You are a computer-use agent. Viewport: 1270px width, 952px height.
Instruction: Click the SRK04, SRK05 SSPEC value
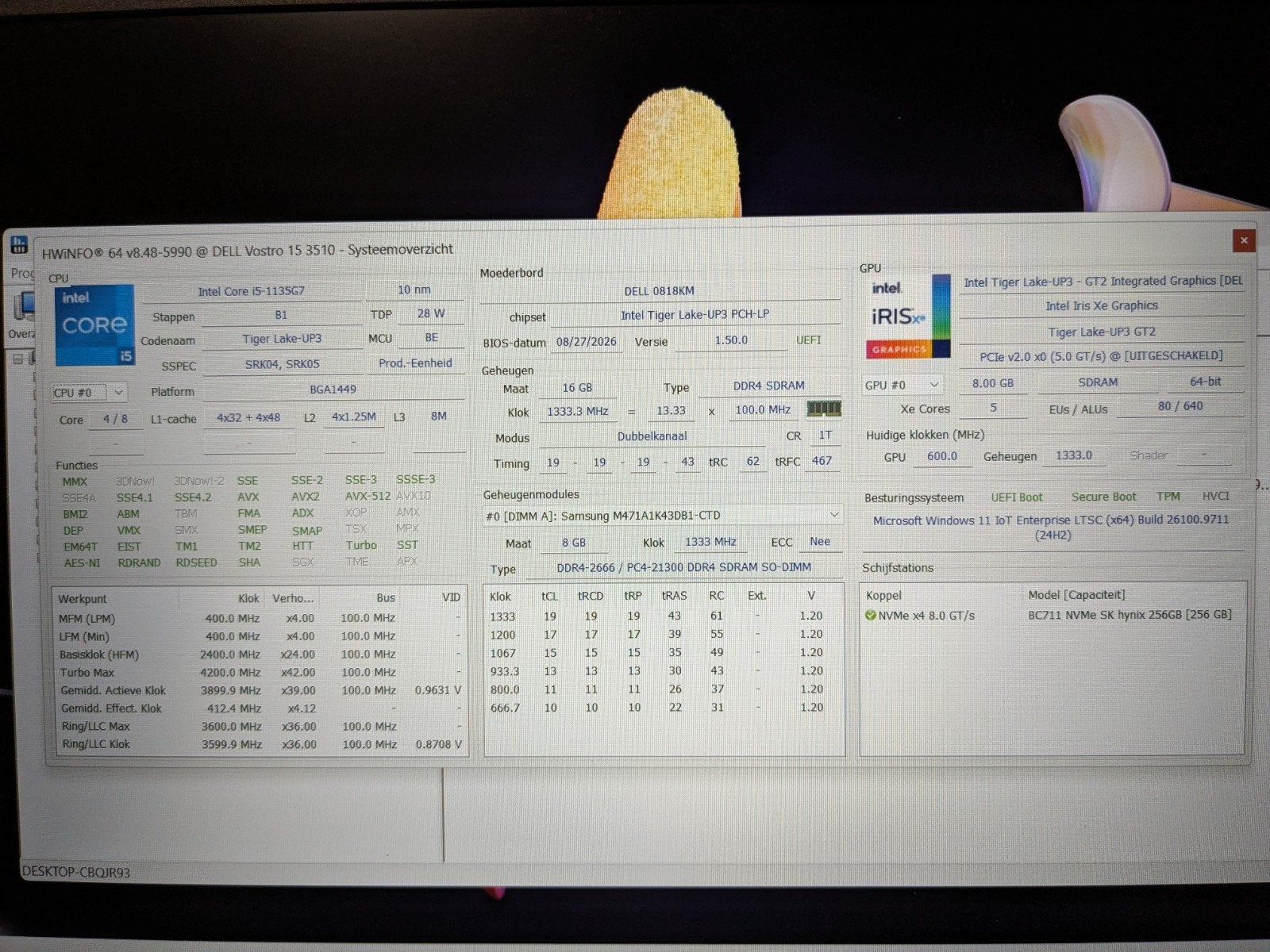(x=282, y=364)
